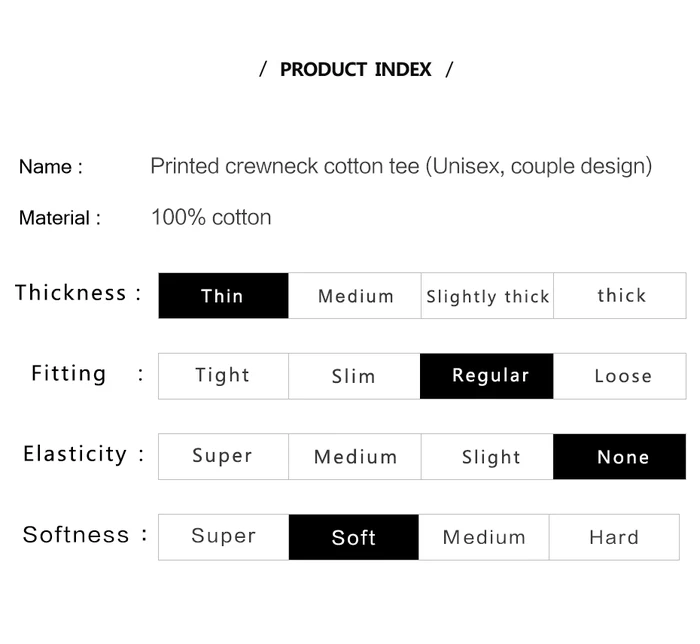Image resolution: width=700 pixels, height=644 pixels.
Task: Select Tight fitting option
Action: 223,376
